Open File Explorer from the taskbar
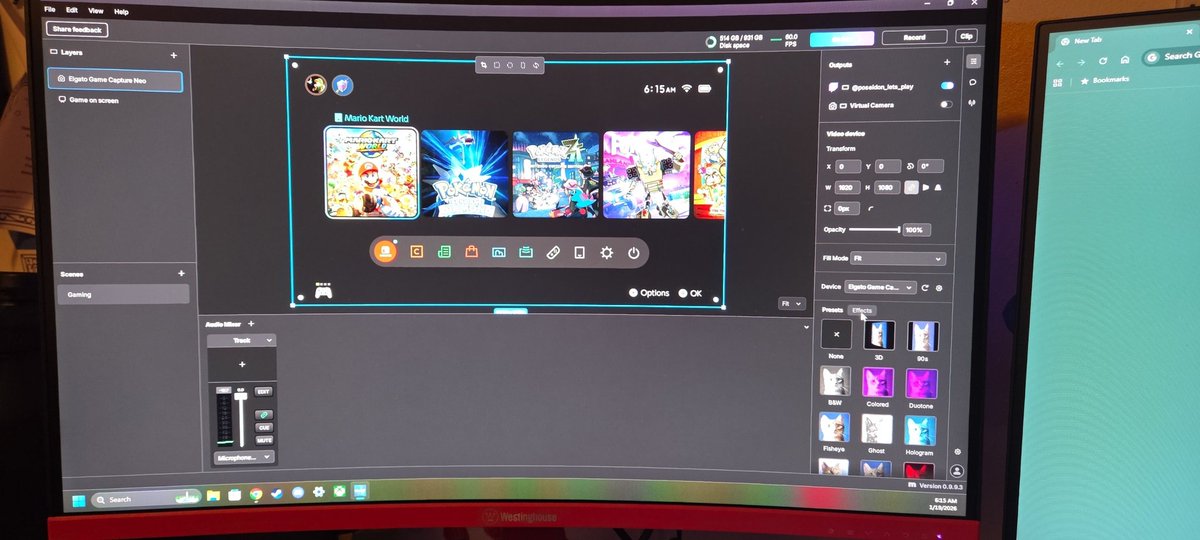The width and height of the screenshot is (1200, 540). click(214, 495)
